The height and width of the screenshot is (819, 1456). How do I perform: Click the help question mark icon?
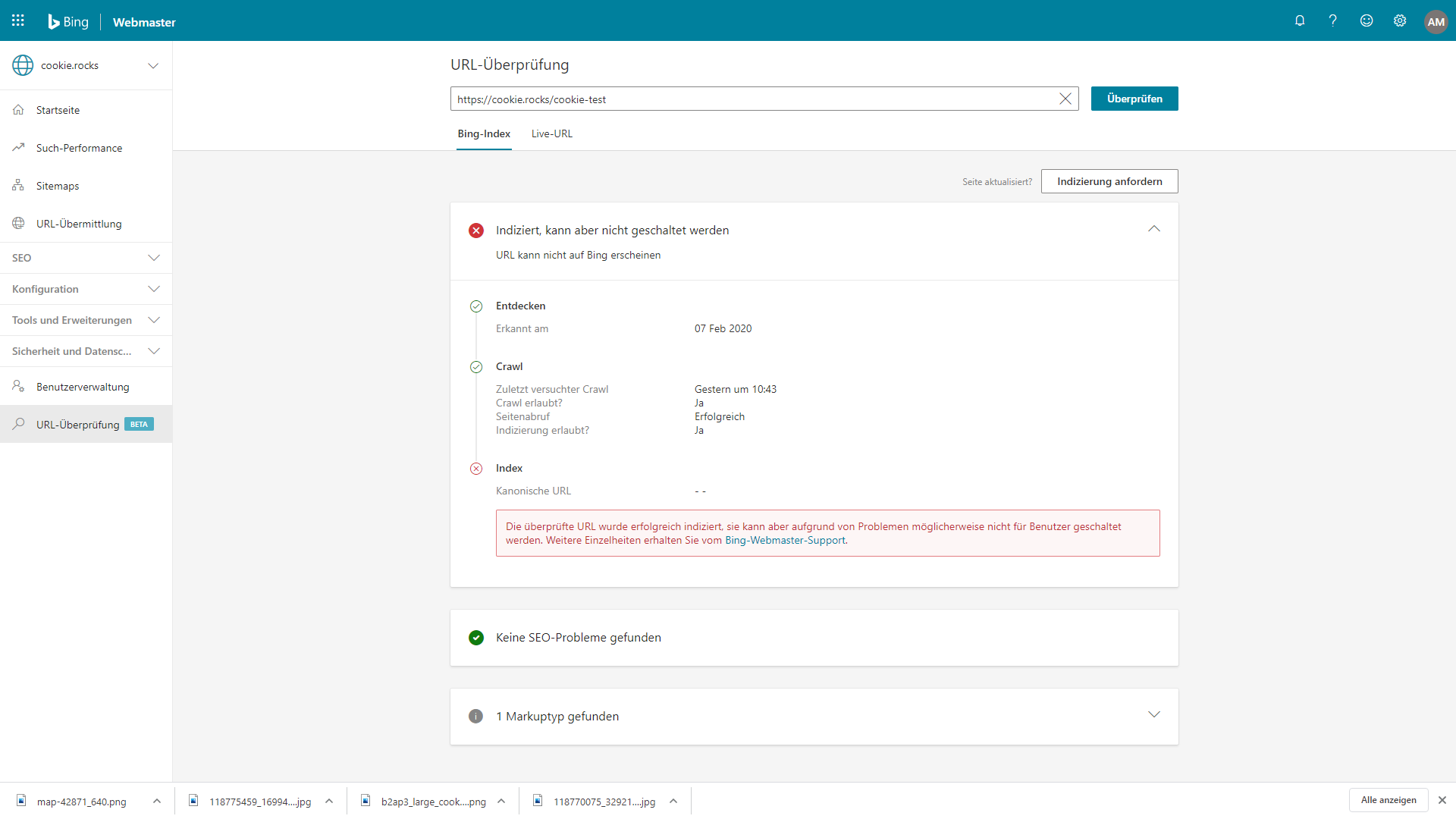(1332, 20)
